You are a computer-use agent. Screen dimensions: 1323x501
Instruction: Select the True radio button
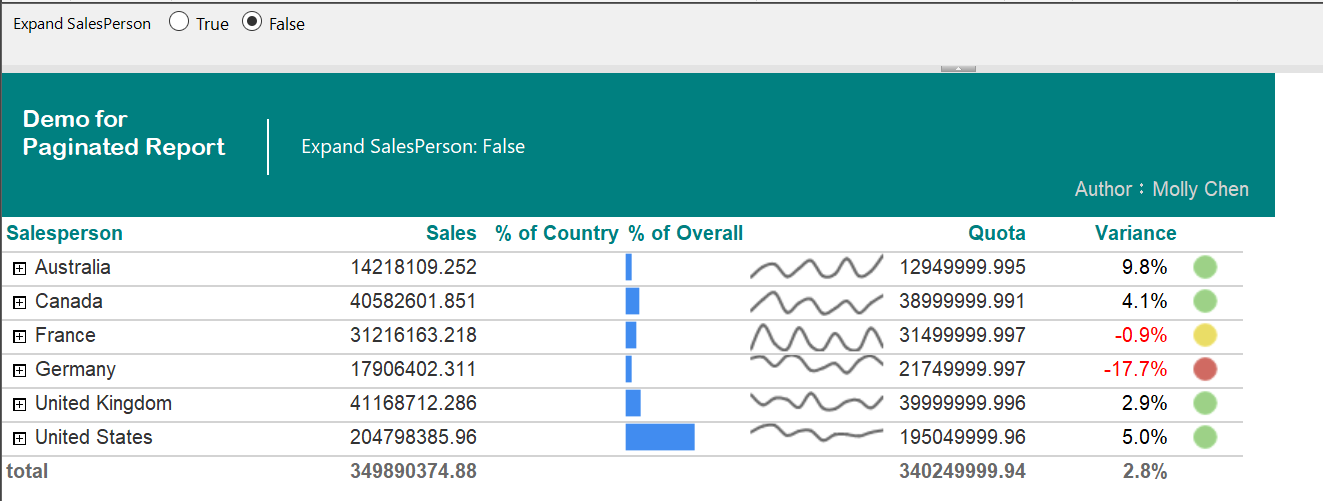click(179, 22)
